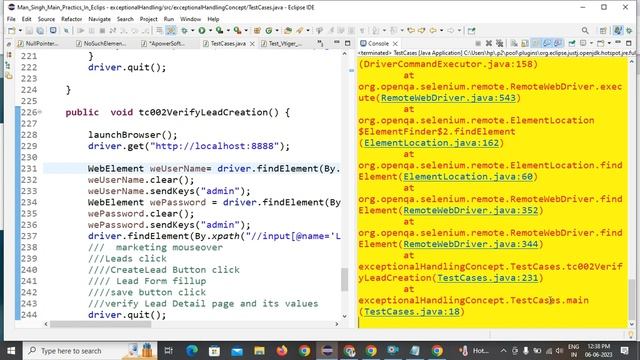Click the Pin Console icon
Viewport: 640px width, 360px height.
click(572, 43)
